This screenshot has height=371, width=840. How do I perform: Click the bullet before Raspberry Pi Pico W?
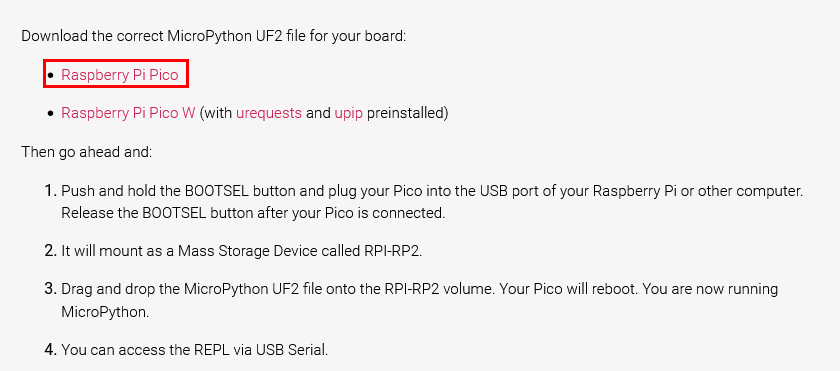coord(50,114)
